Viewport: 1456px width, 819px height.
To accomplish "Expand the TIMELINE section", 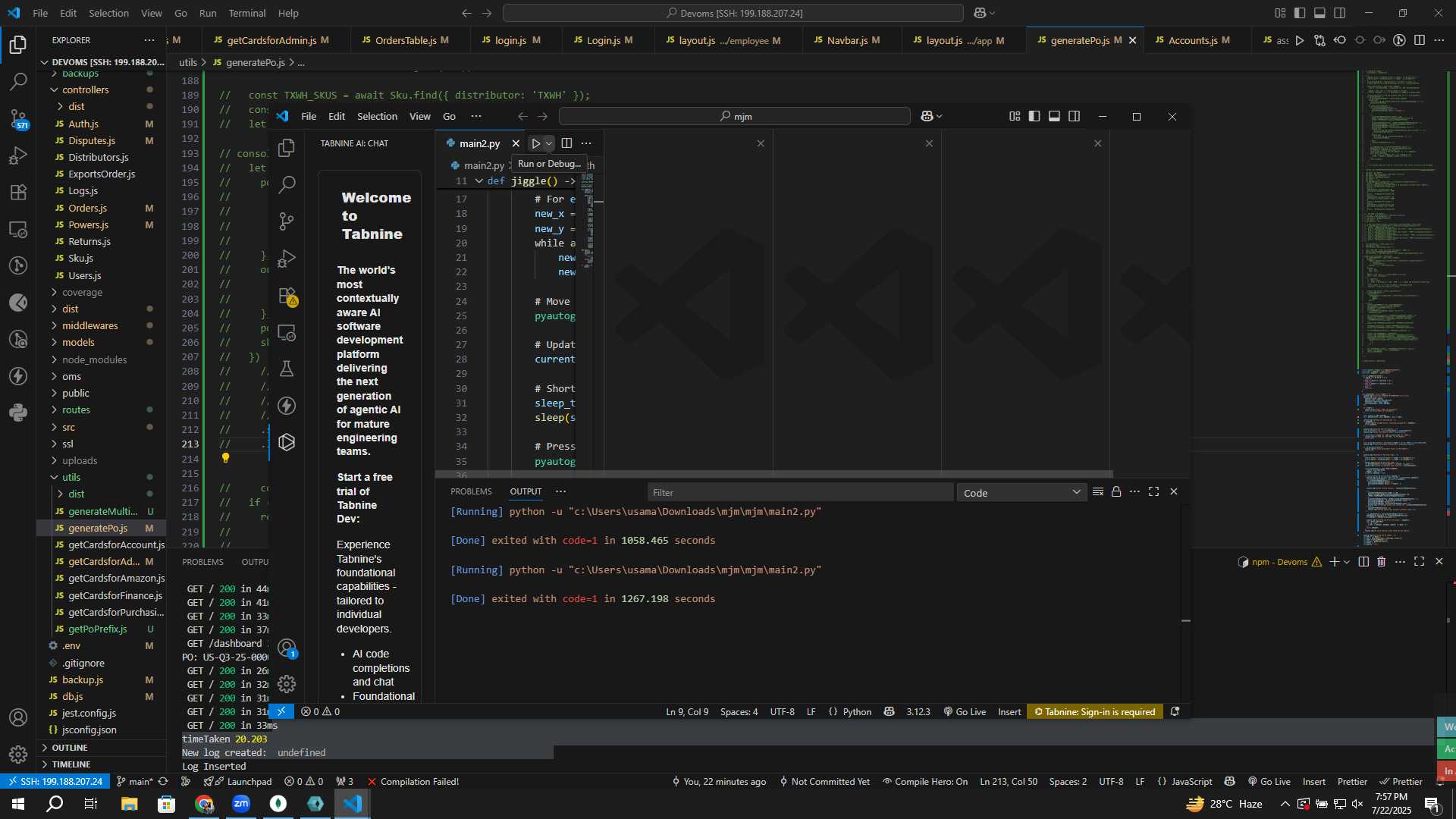I will [x=71, y=764].
